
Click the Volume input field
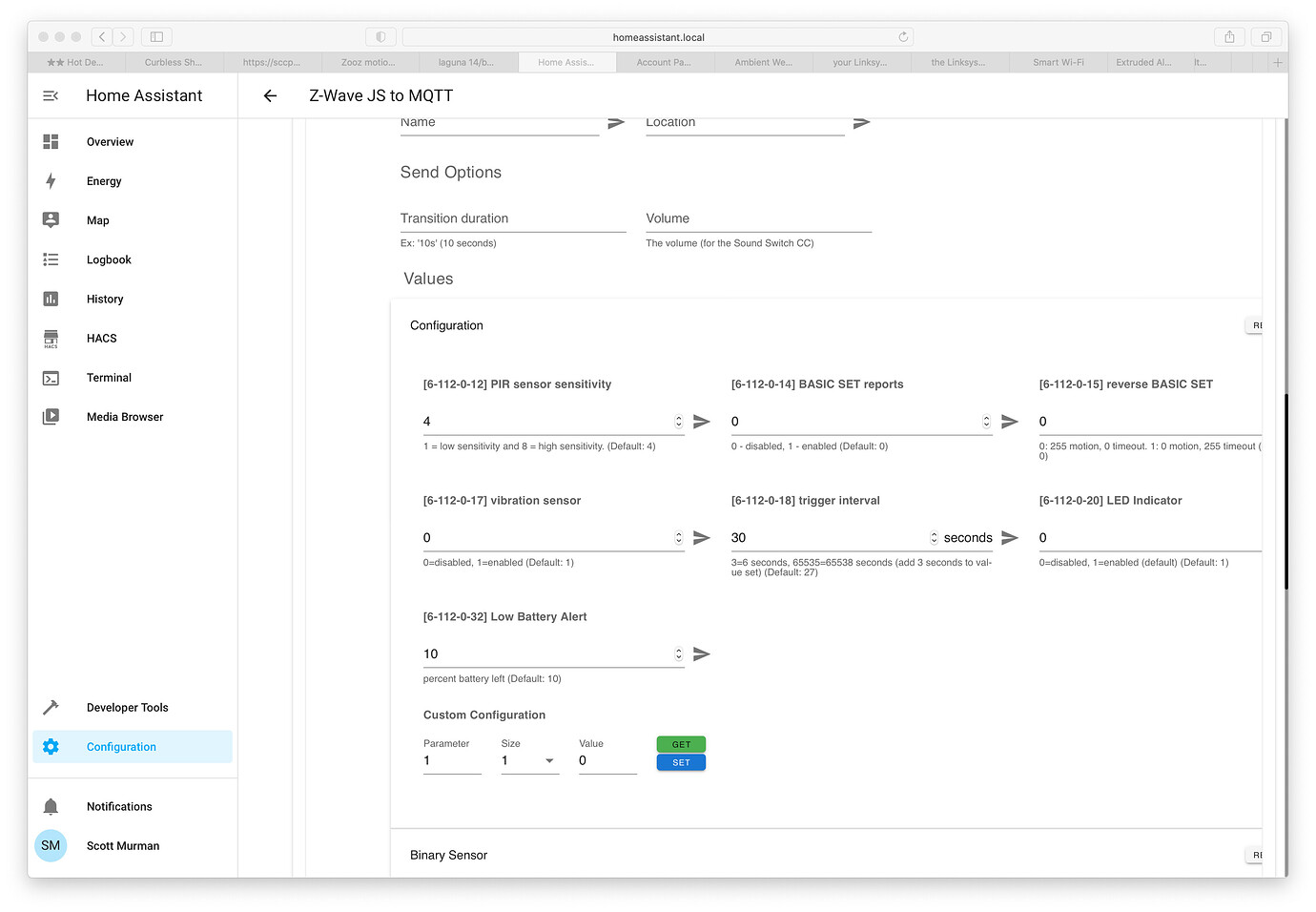coord(759,219)
